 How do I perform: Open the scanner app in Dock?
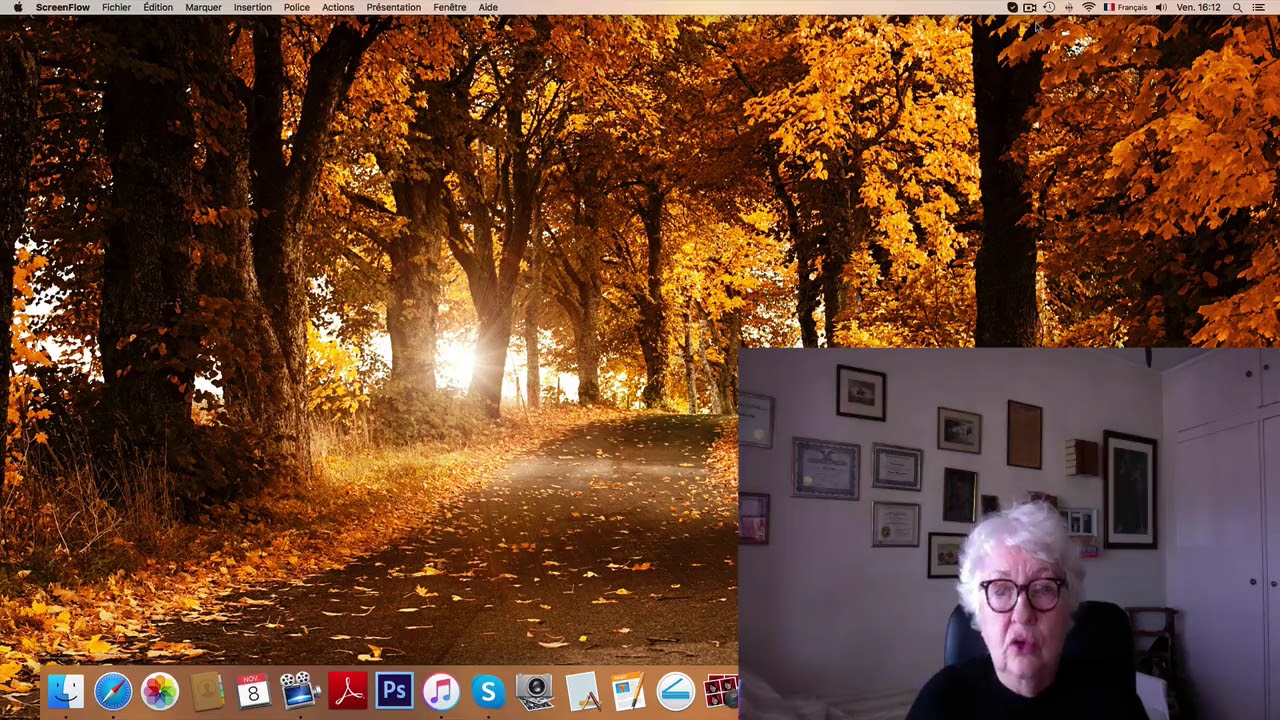[676, 691]
